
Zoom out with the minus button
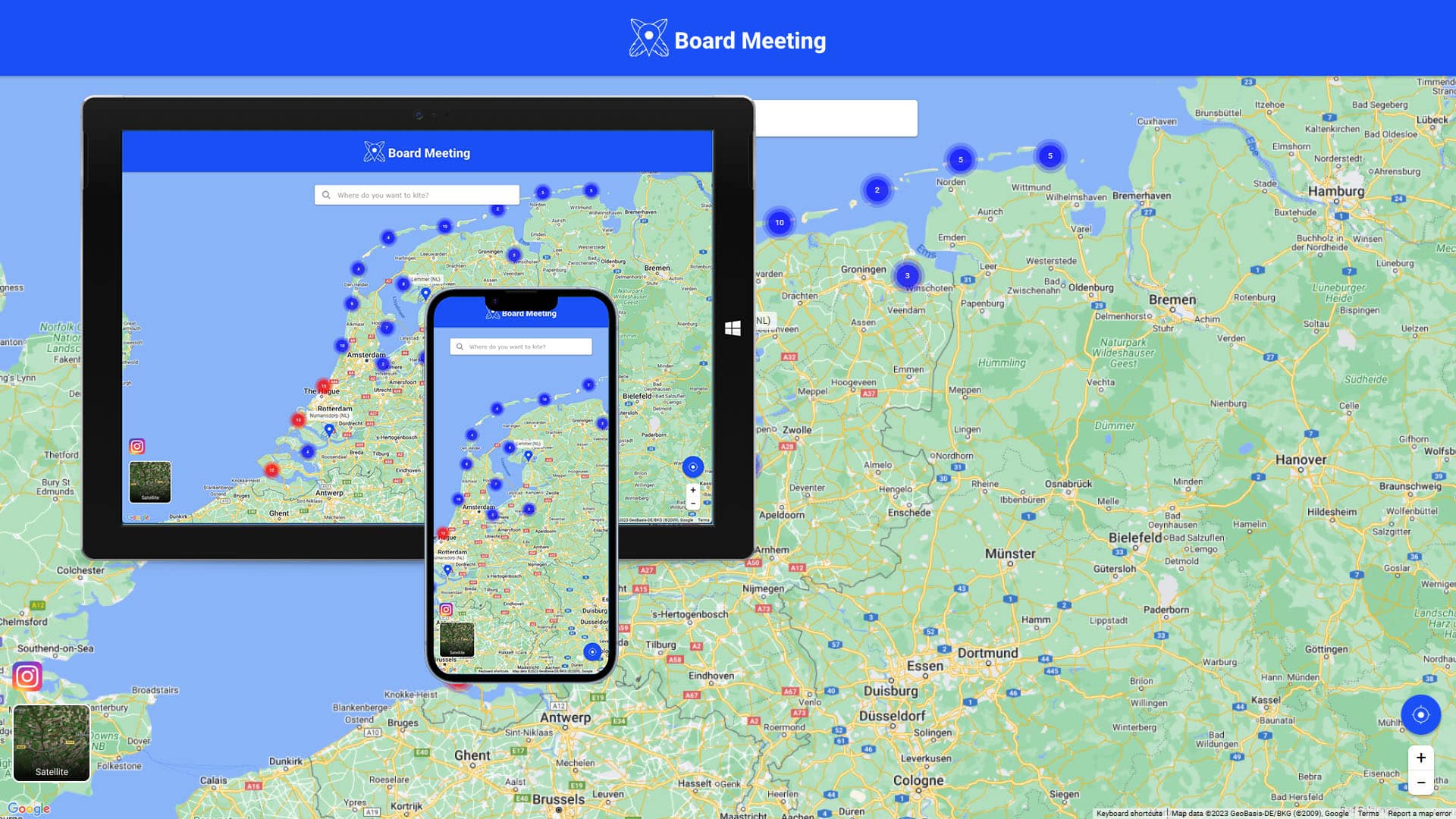click(x=1420, y=783)
